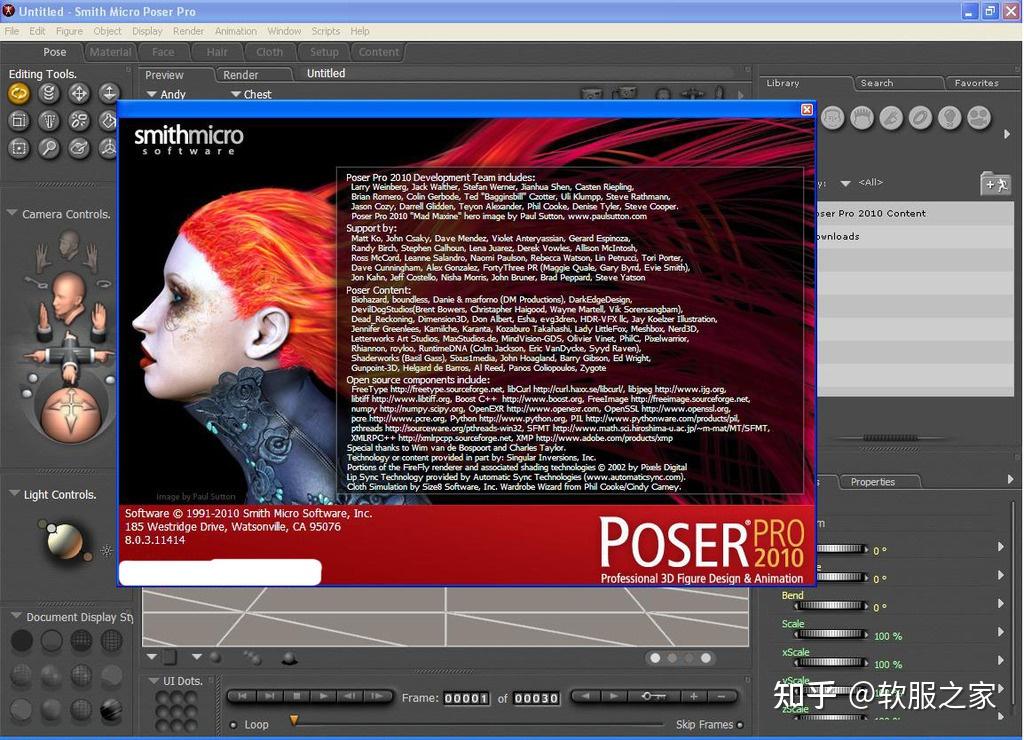Select the Translate/Pull editing tool
Image resolution: width=1024 pixels, height=740 pixels.
[79, 94]
